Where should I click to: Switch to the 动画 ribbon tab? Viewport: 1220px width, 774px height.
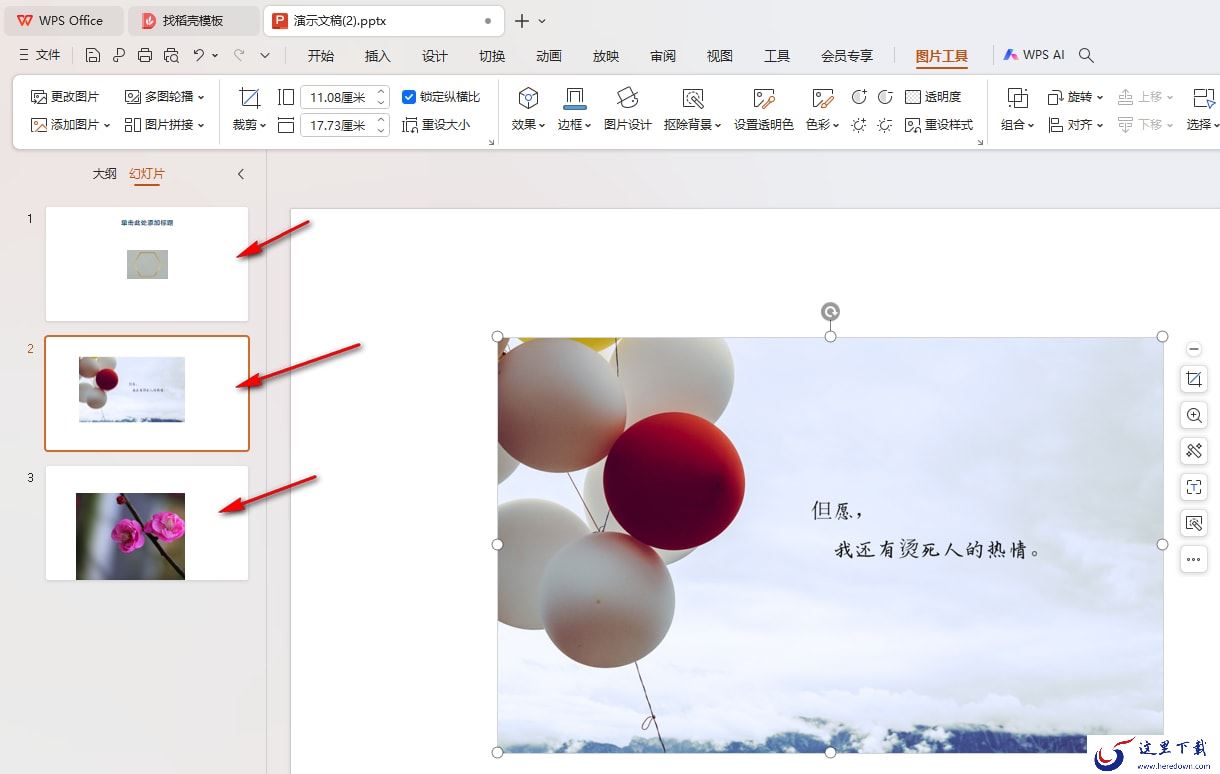(x=549, y=56)
